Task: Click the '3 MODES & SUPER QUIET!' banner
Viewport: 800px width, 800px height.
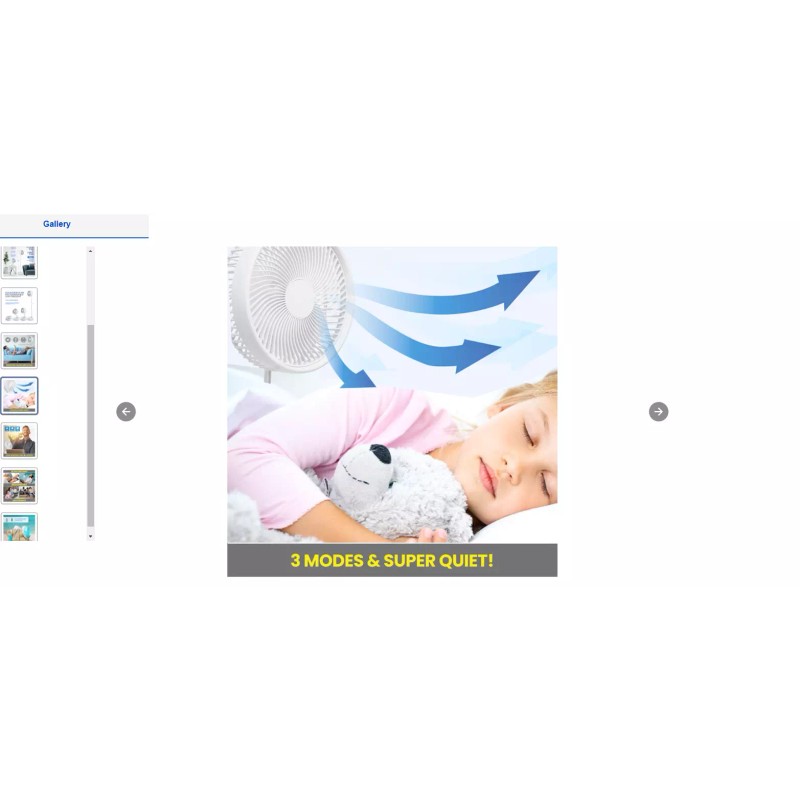Action: (392, 560)
